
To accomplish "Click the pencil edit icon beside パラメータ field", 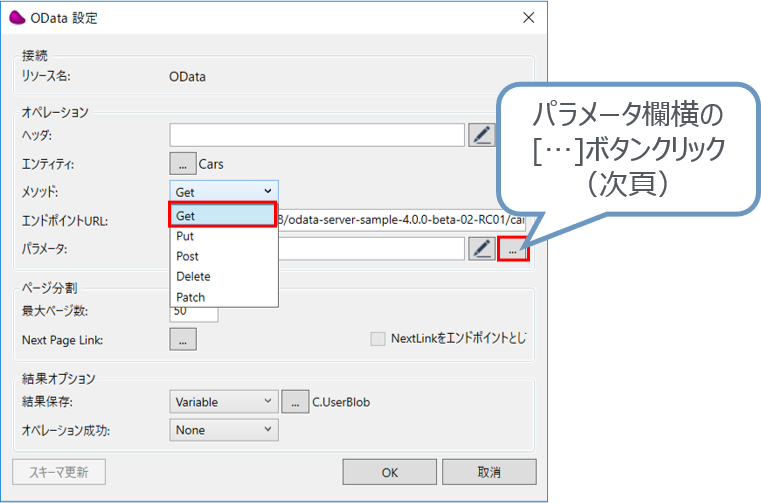I will pos(482,248).
